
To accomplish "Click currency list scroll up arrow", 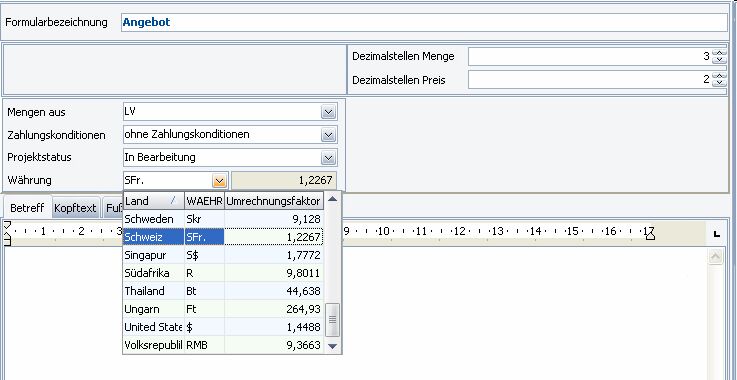I will [332, 199].
